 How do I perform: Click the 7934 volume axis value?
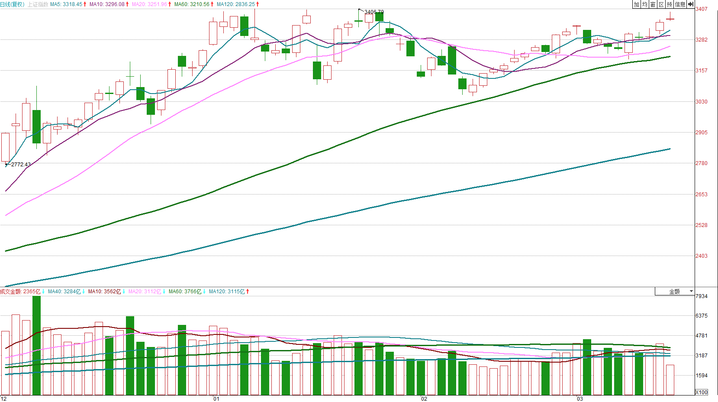[x=702, y=296]
